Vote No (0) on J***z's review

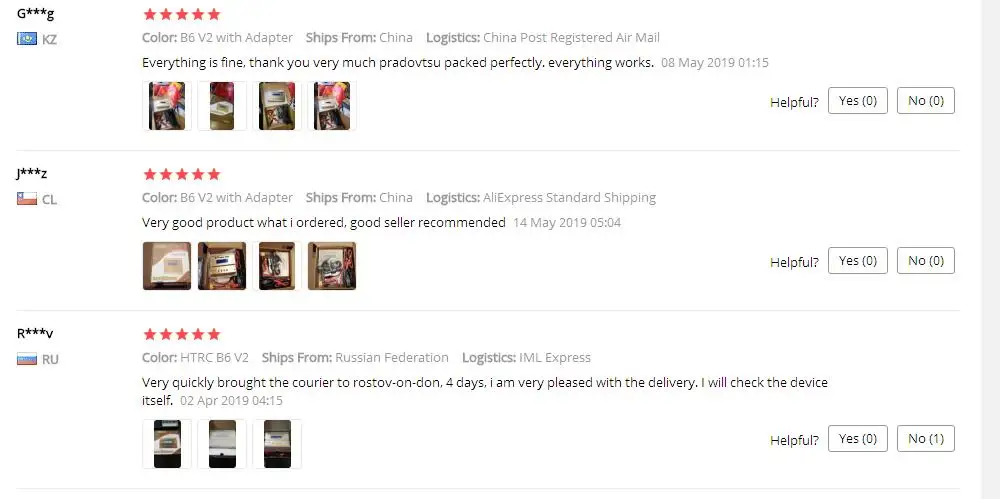pyautogui.click(x=926, y=261)
